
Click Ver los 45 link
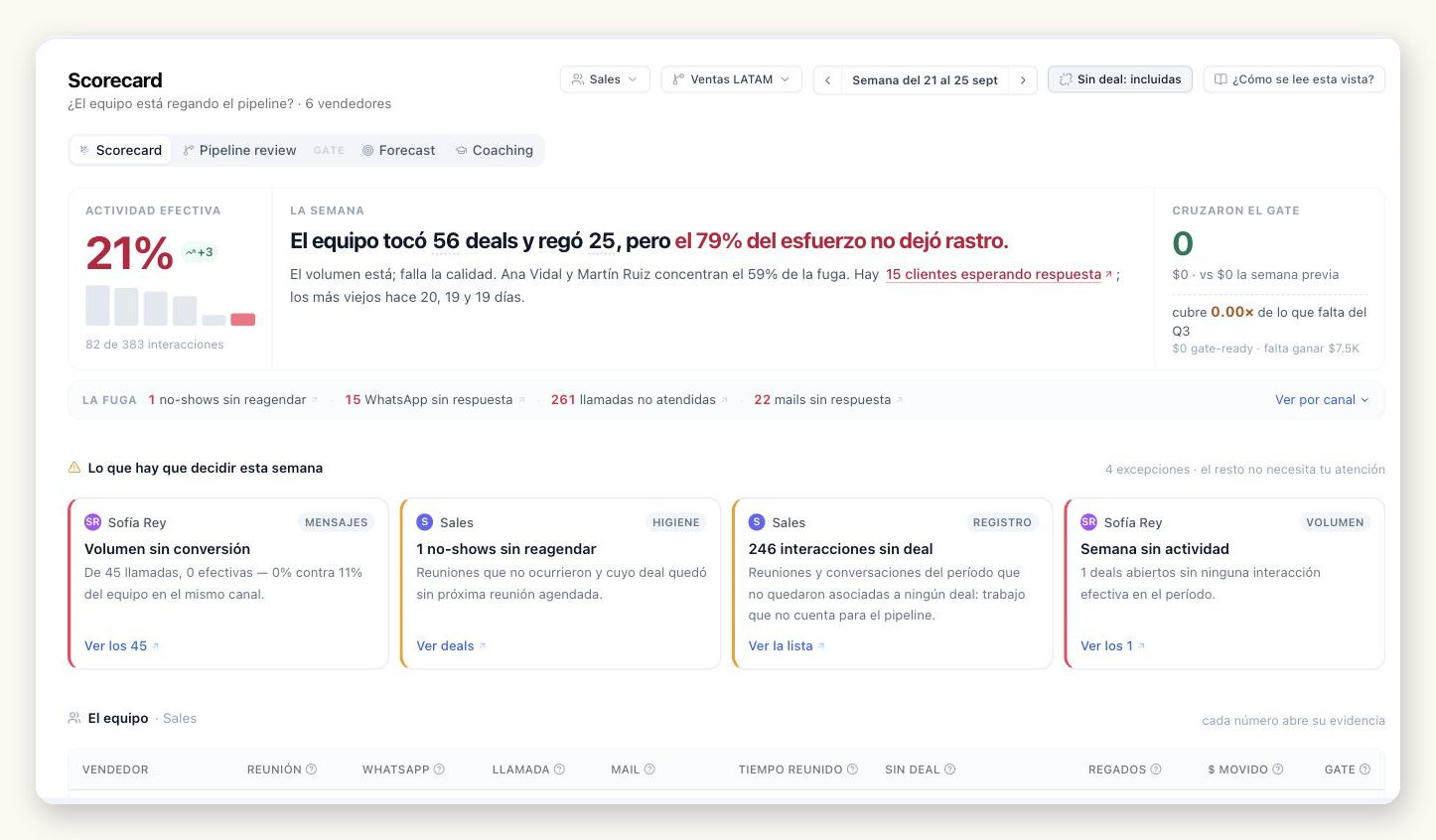121,646
